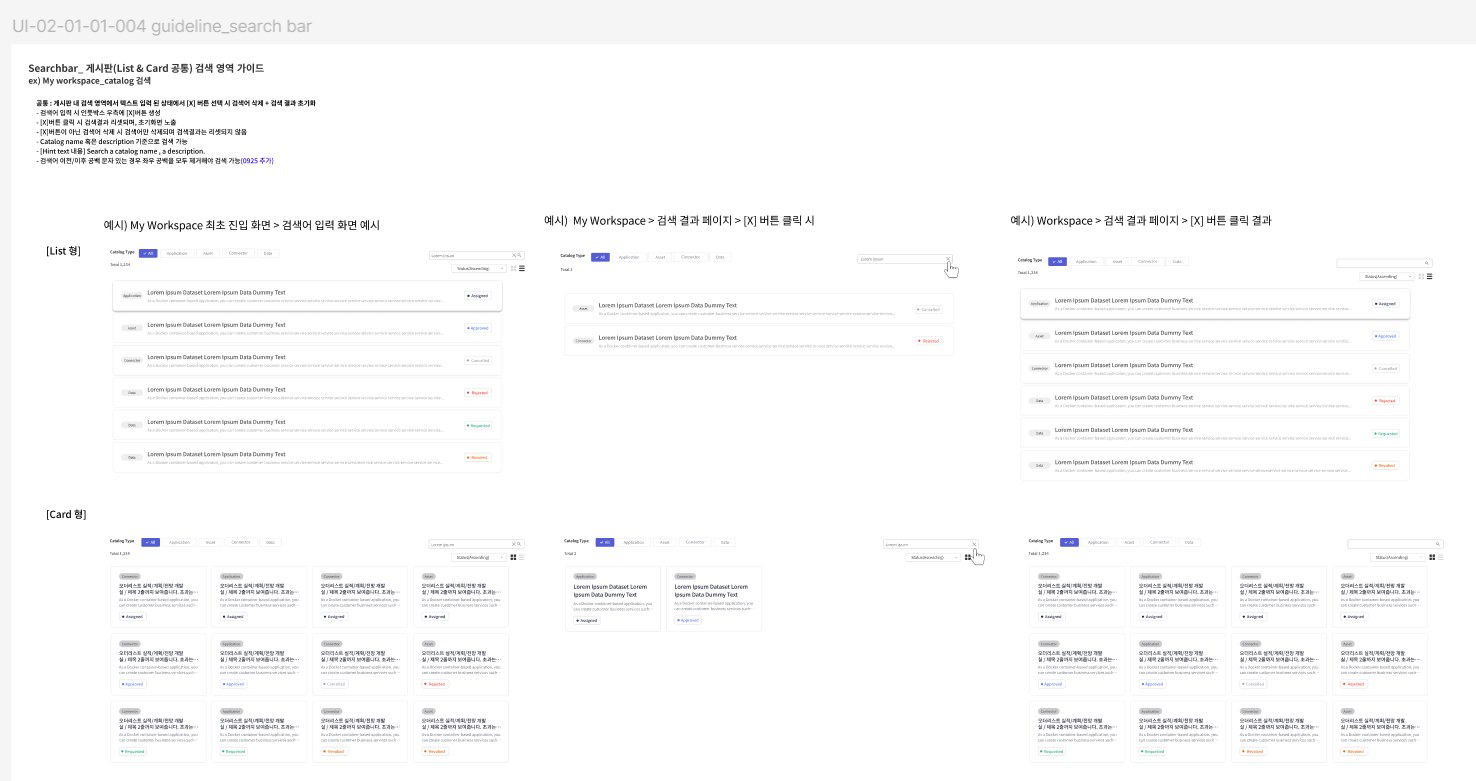Open the Status sort dropdown in right List-type mockup
The height and width of the screenshot is (781, 1476).
pos(1387,276)
